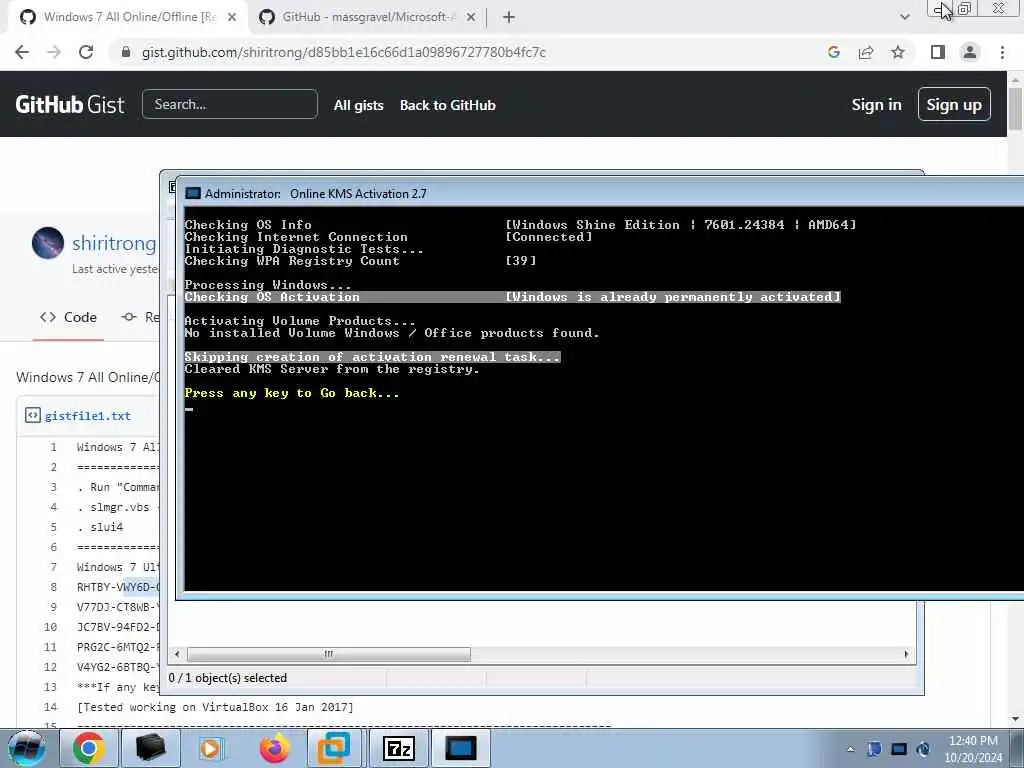Click the console window icon in title bar
This screenshot has width=1024, height=768.
[193, 193]
